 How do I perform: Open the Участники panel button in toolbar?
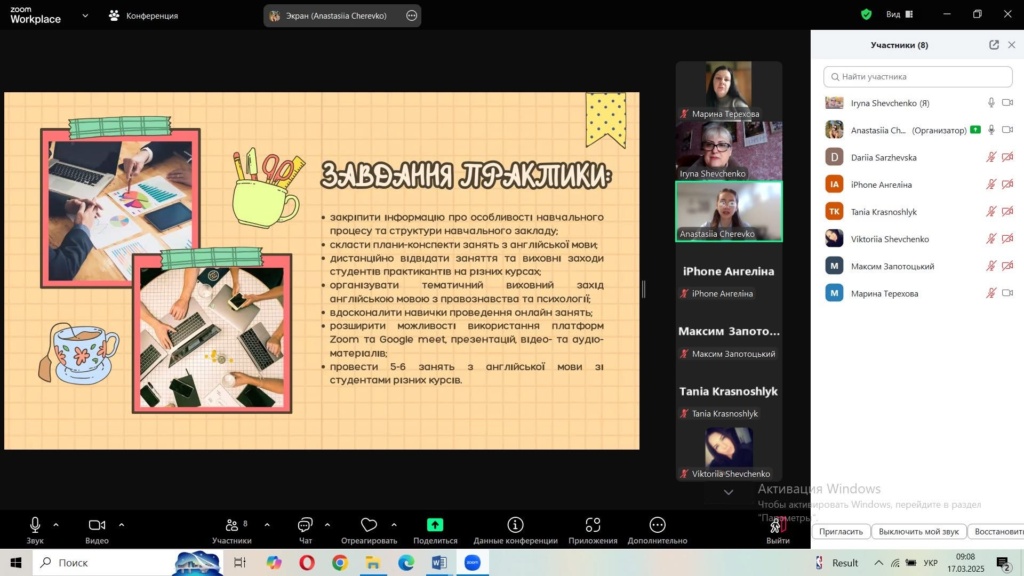[232, 530]
